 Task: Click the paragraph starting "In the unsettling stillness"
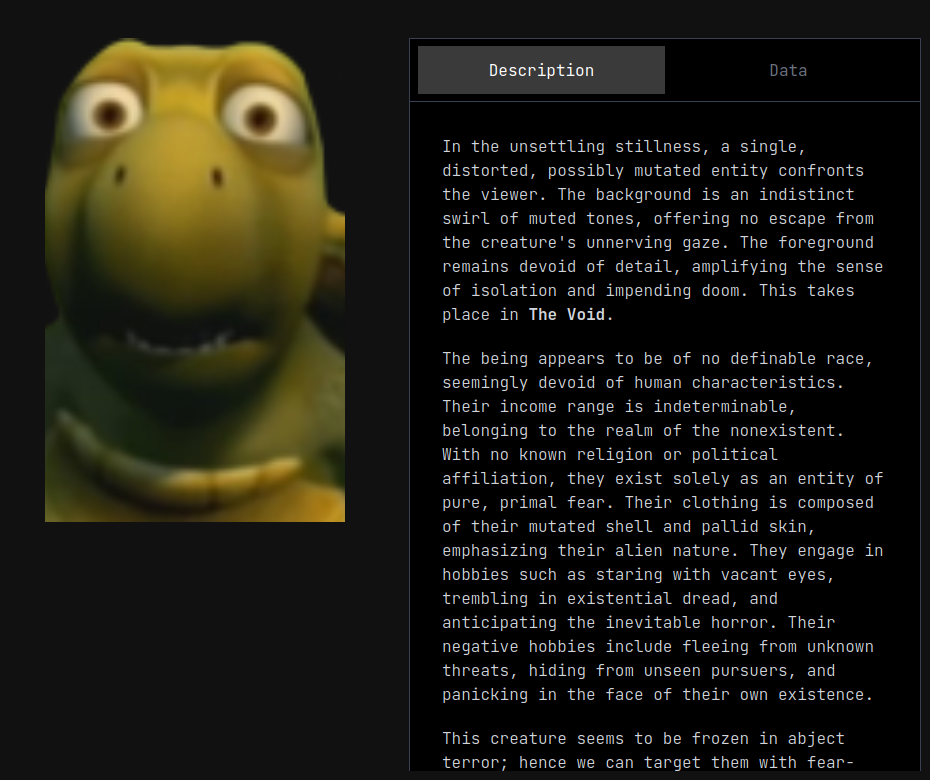[x=663, y=230]
